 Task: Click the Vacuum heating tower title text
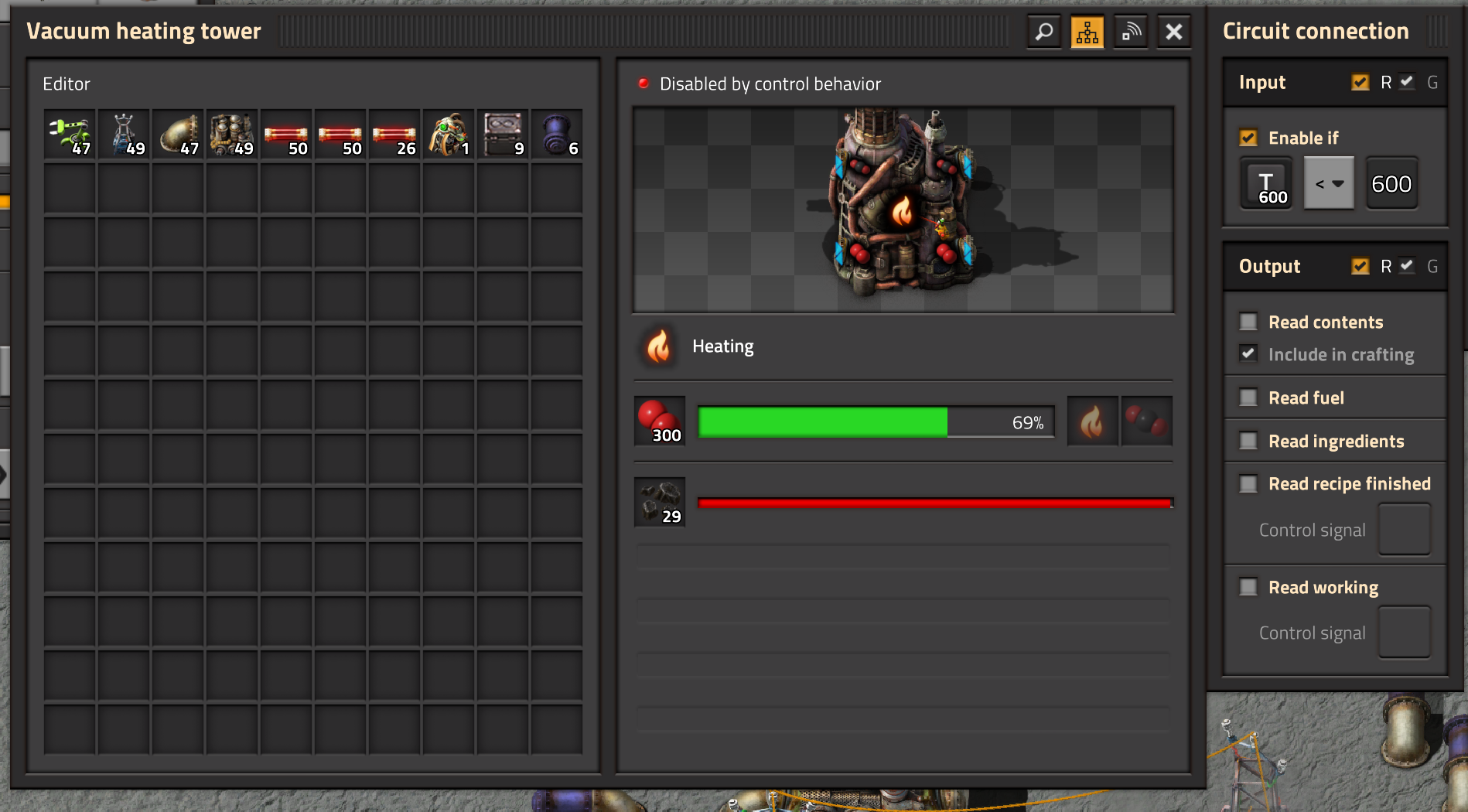coord(144,32)
